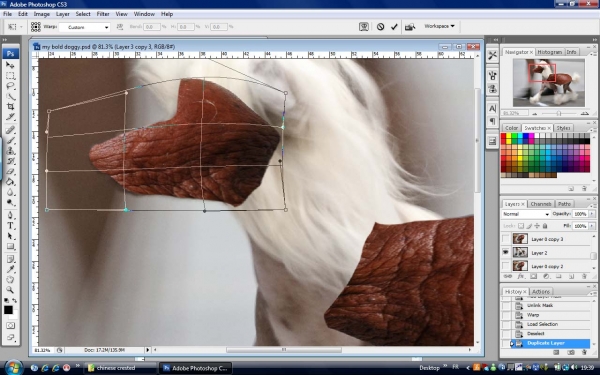Select the Rectangle shape tool
Viewport: 600px width, 375px height.
[x=10, y=246]
